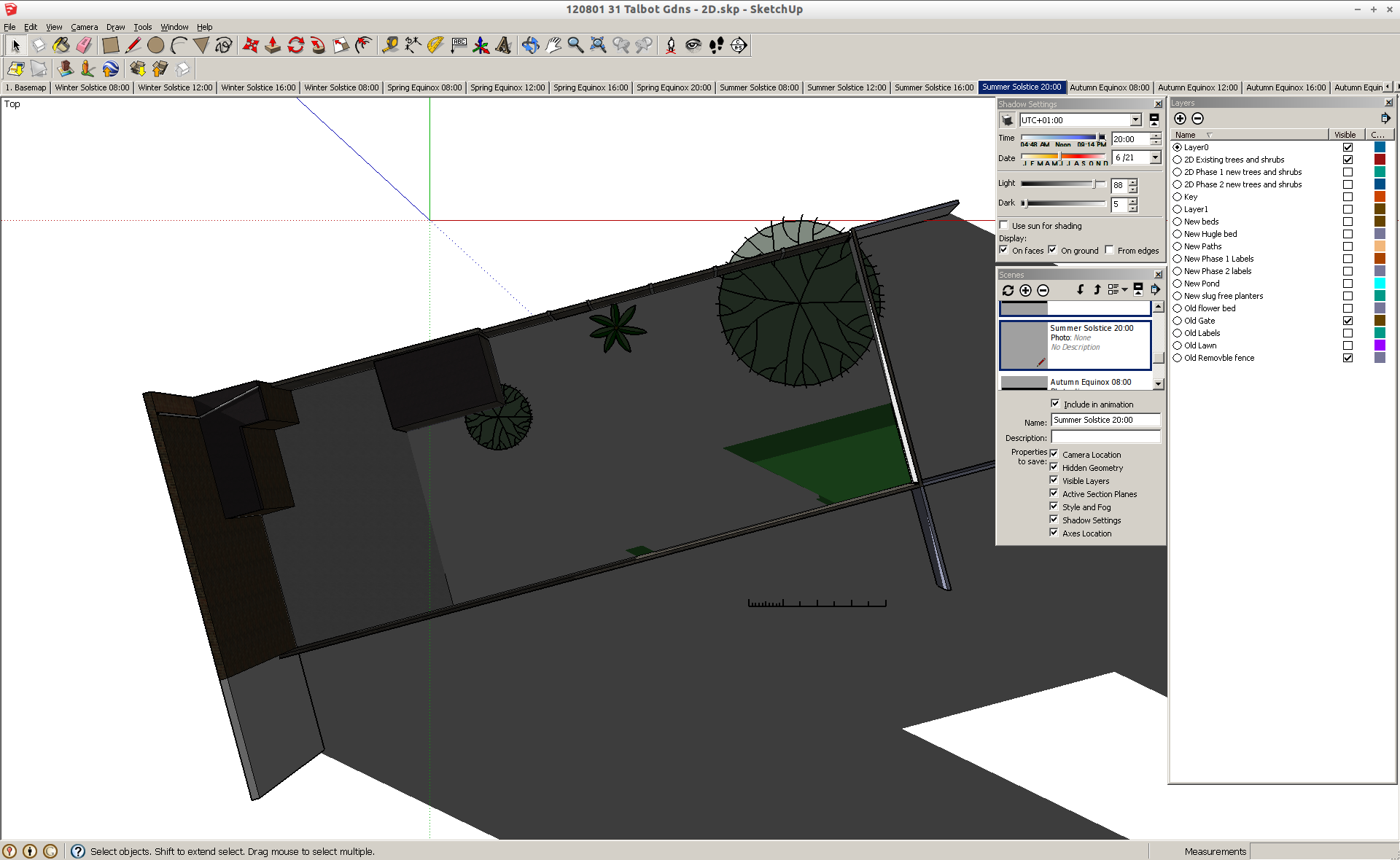Select the Autumn Equinox 08:00 scene entry
The height and width of the screenshot is (860, 1400).
point(1090,382)
